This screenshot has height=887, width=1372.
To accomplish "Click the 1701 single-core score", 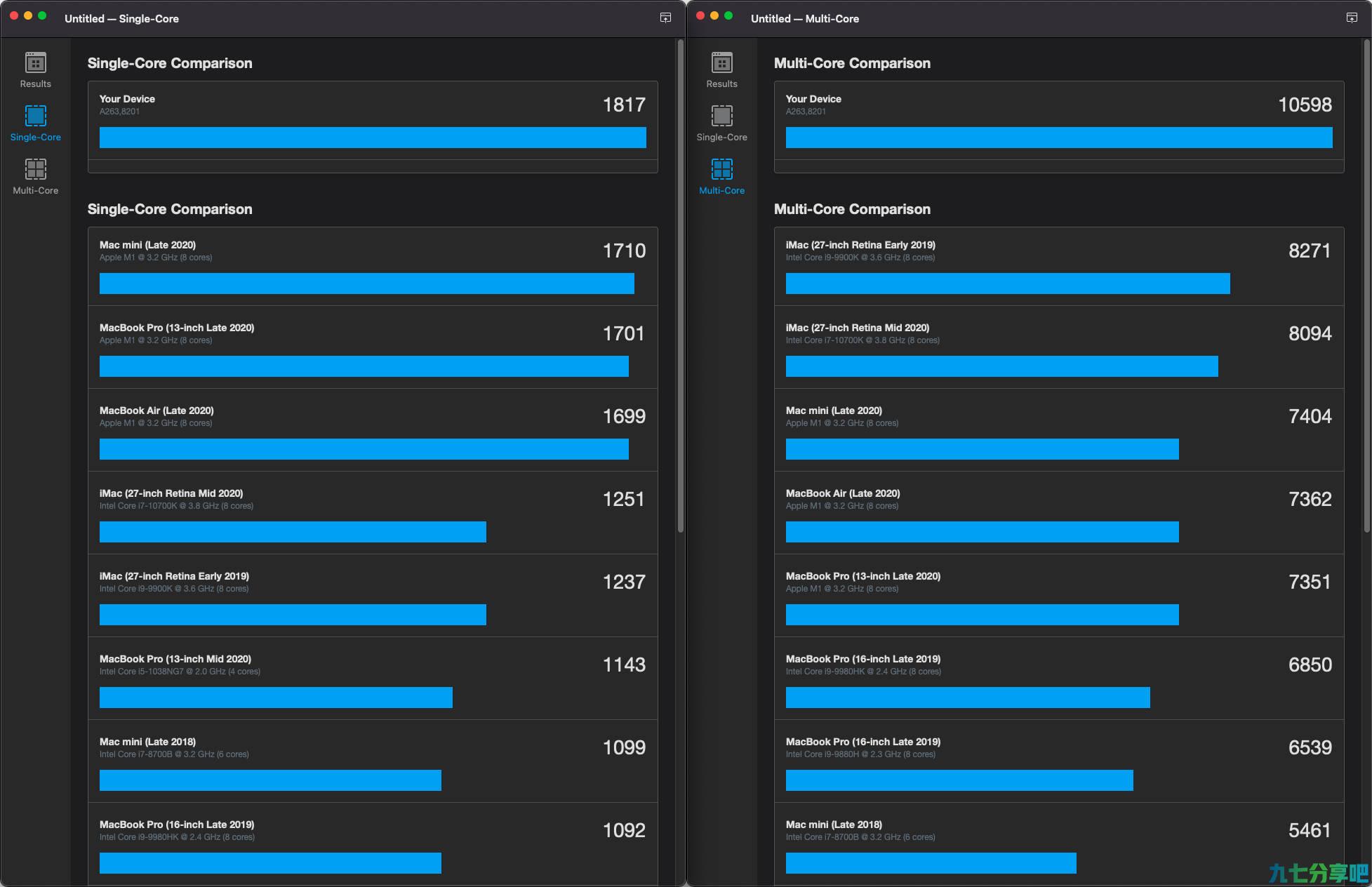I will click(624, 333).
